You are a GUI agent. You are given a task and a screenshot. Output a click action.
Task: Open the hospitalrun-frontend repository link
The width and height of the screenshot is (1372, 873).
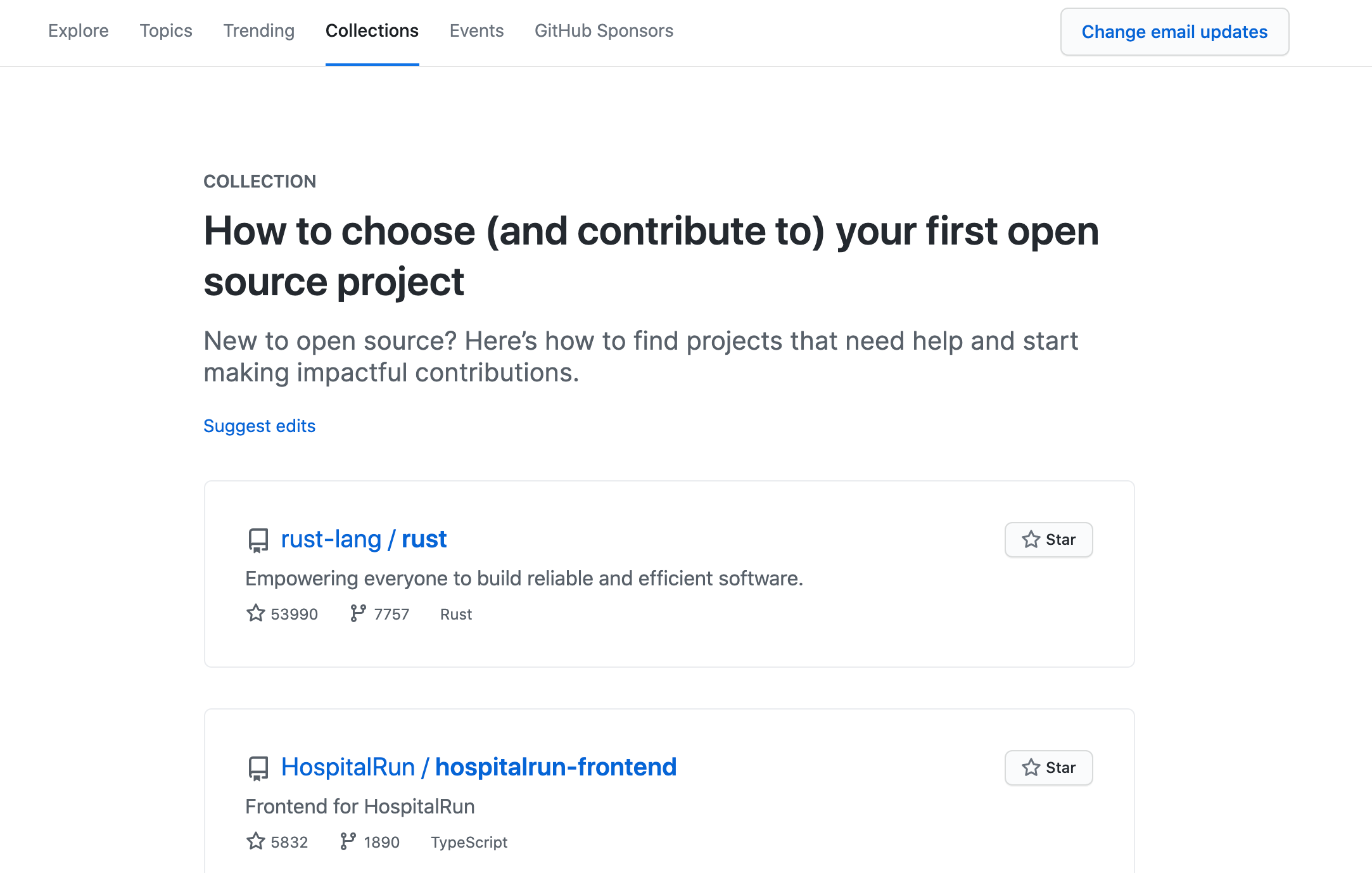tap(556, 767)
